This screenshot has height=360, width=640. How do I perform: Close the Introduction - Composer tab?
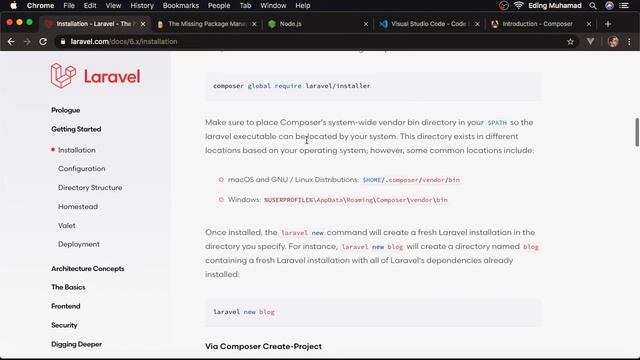(x=589, y=24)
